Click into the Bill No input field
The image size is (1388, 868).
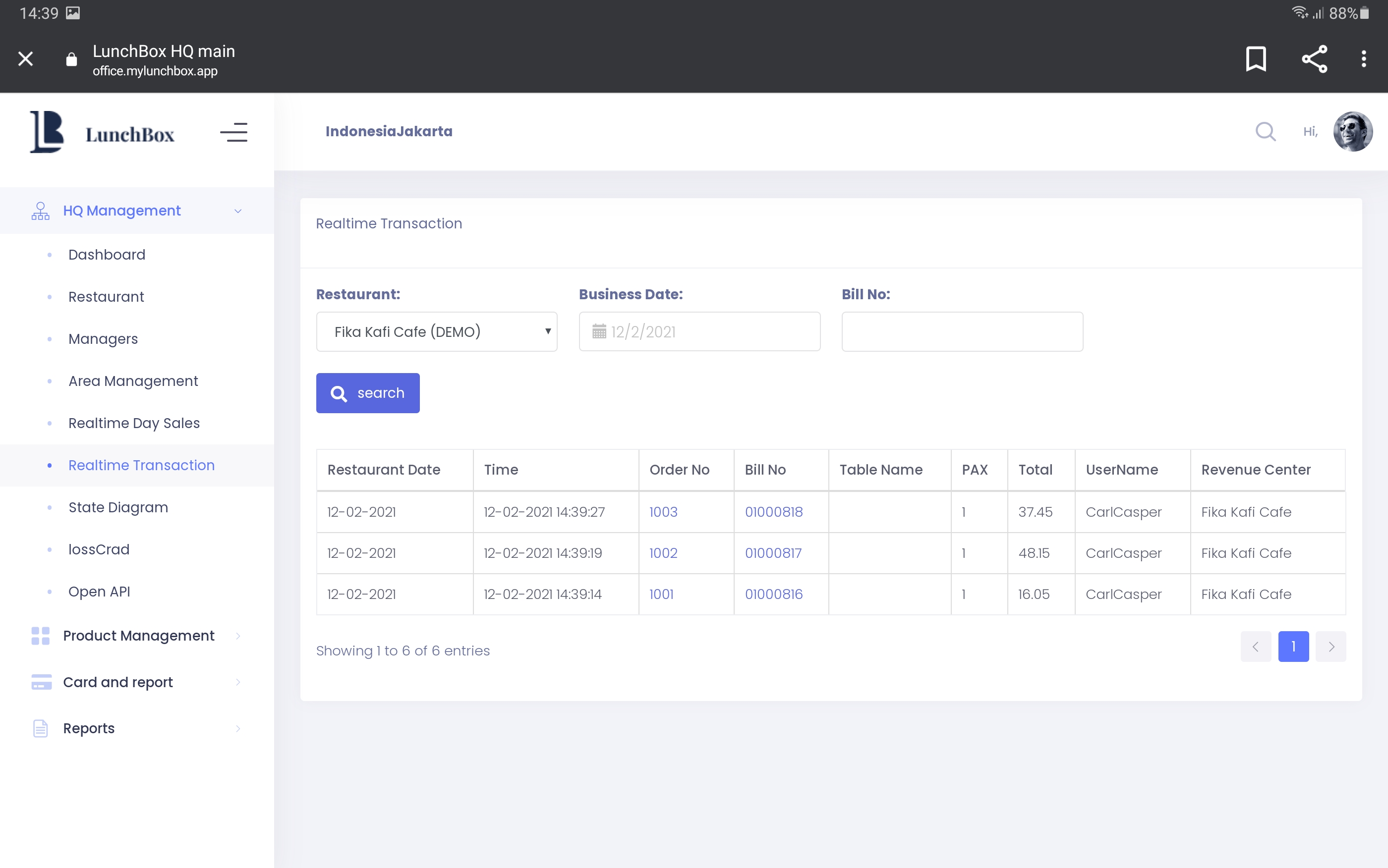tap(962, 332)
